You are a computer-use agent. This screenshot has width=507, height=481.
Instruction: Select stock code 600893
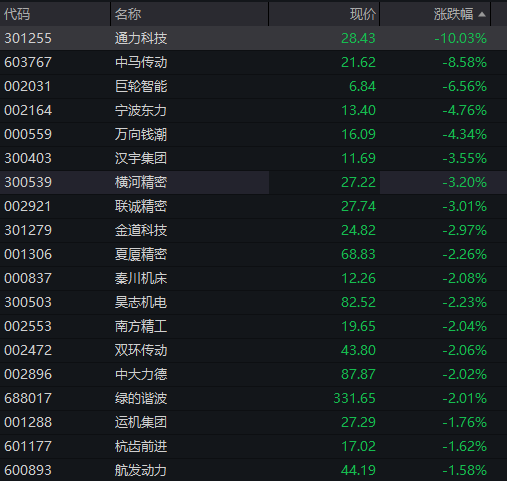point(28,470)
